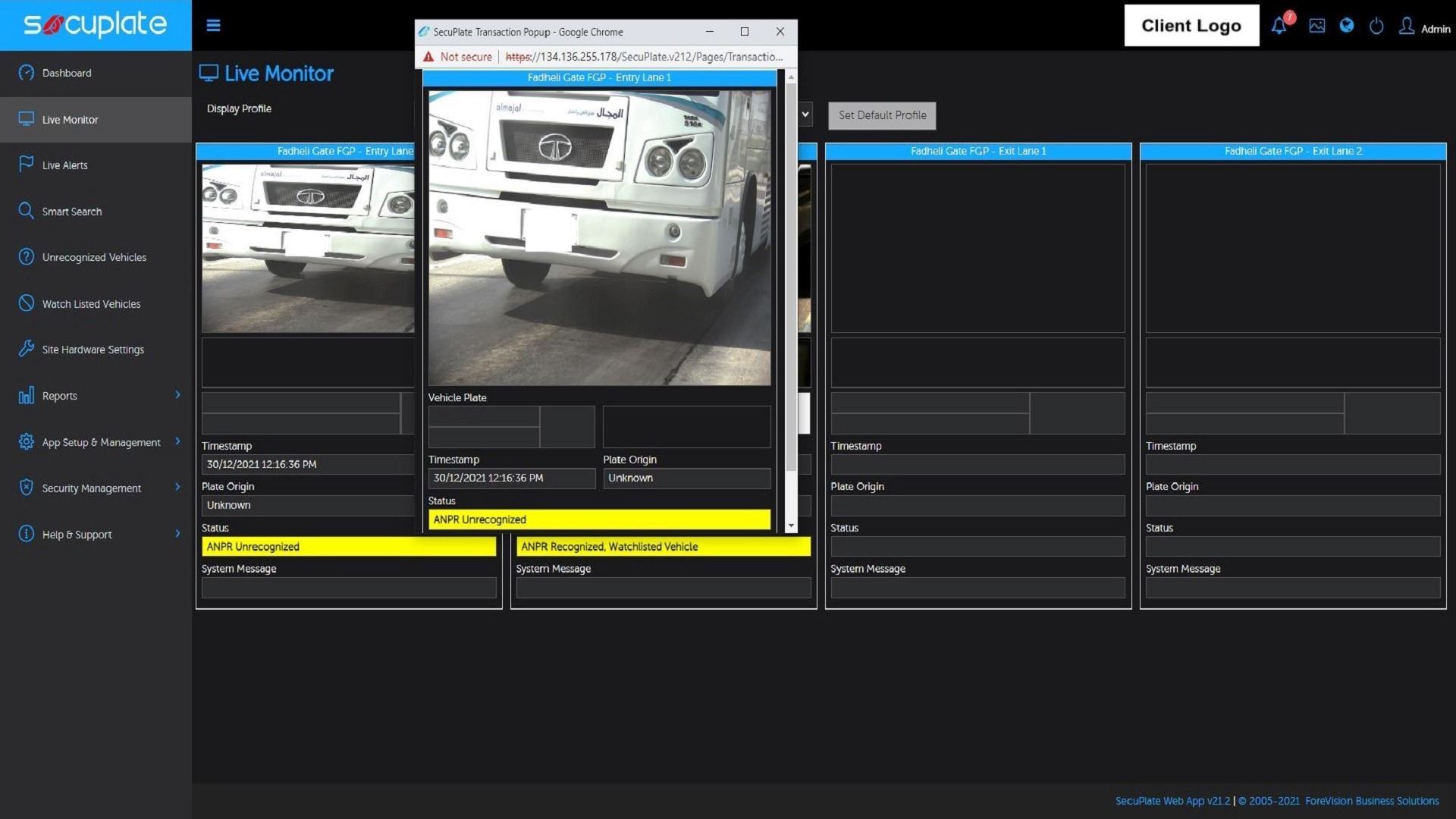Open the Display Profile dropdown arrow
This screenshot has height=819, width=1456.
(805, 115)
